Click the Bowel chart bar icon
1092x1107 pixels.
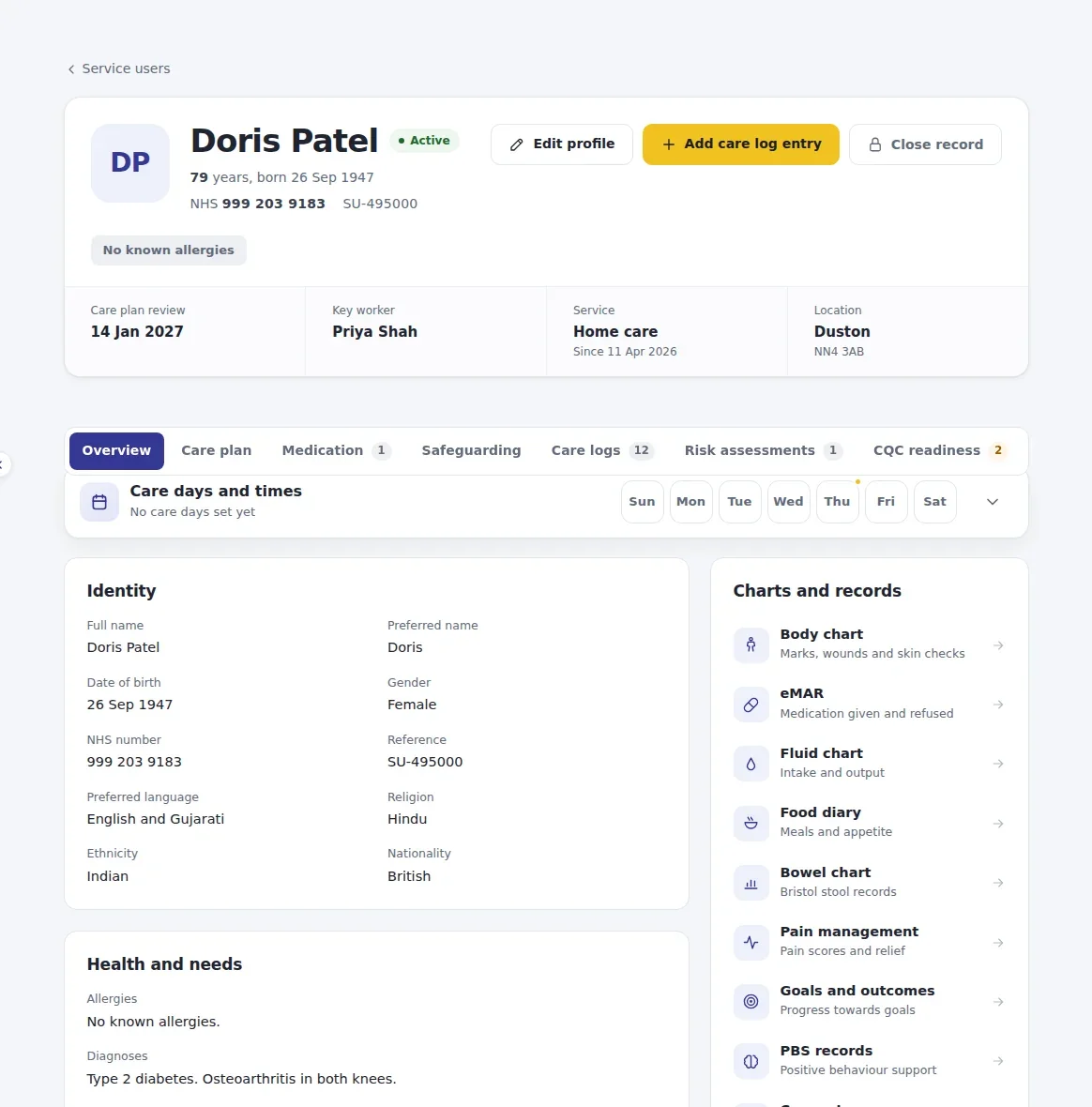(751, 883)
